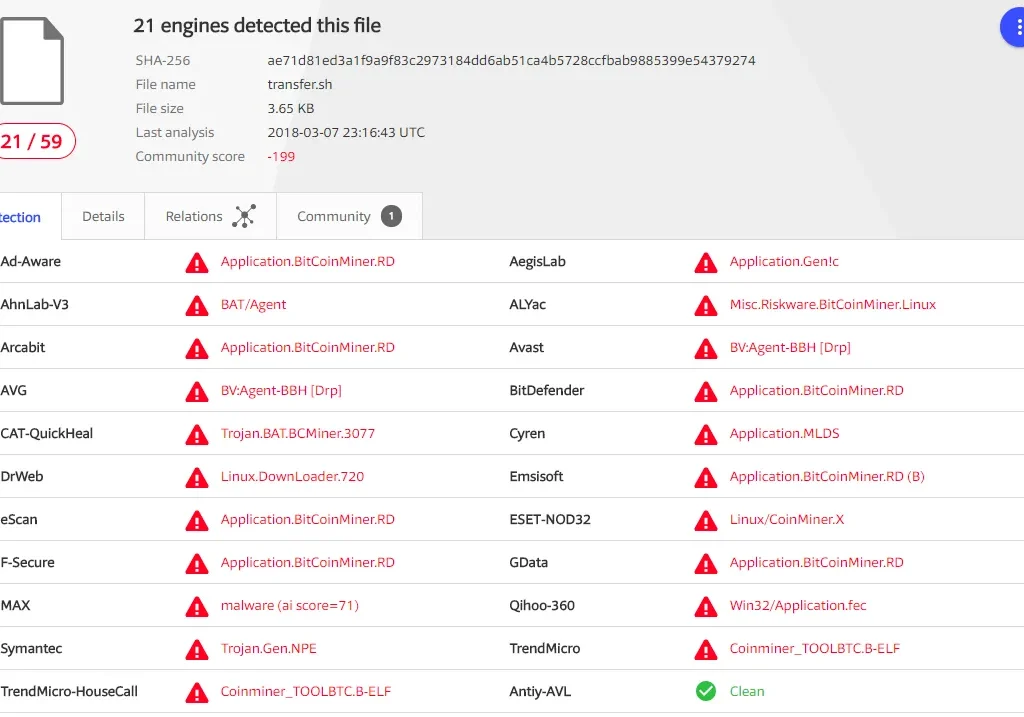Click the malware (ai score=71) result
The width and height of the screenshot is (1024, 717).
(x=289, y=605)
